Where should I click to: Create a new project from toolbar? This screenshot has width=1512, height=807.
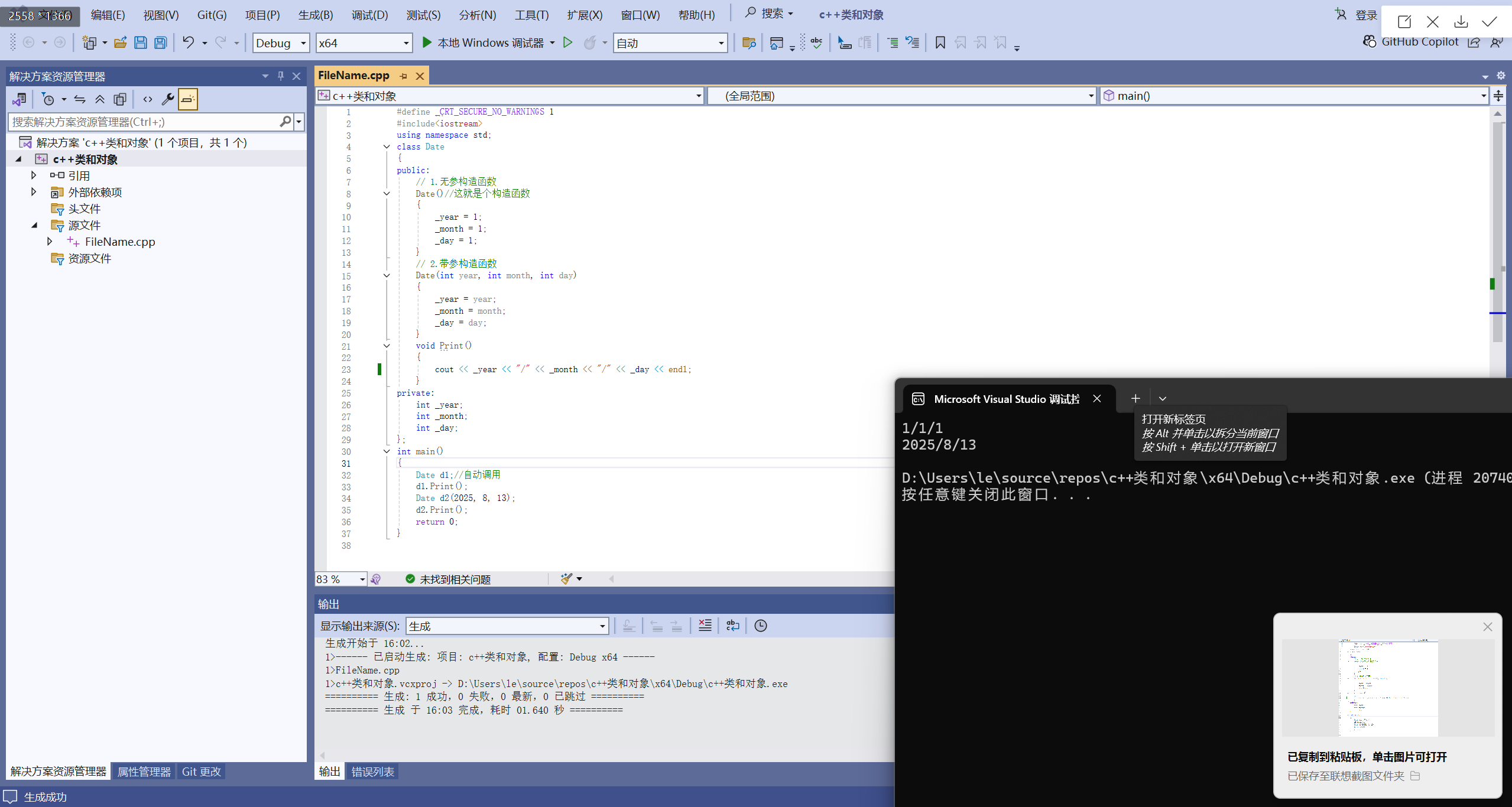coord(89,43)
